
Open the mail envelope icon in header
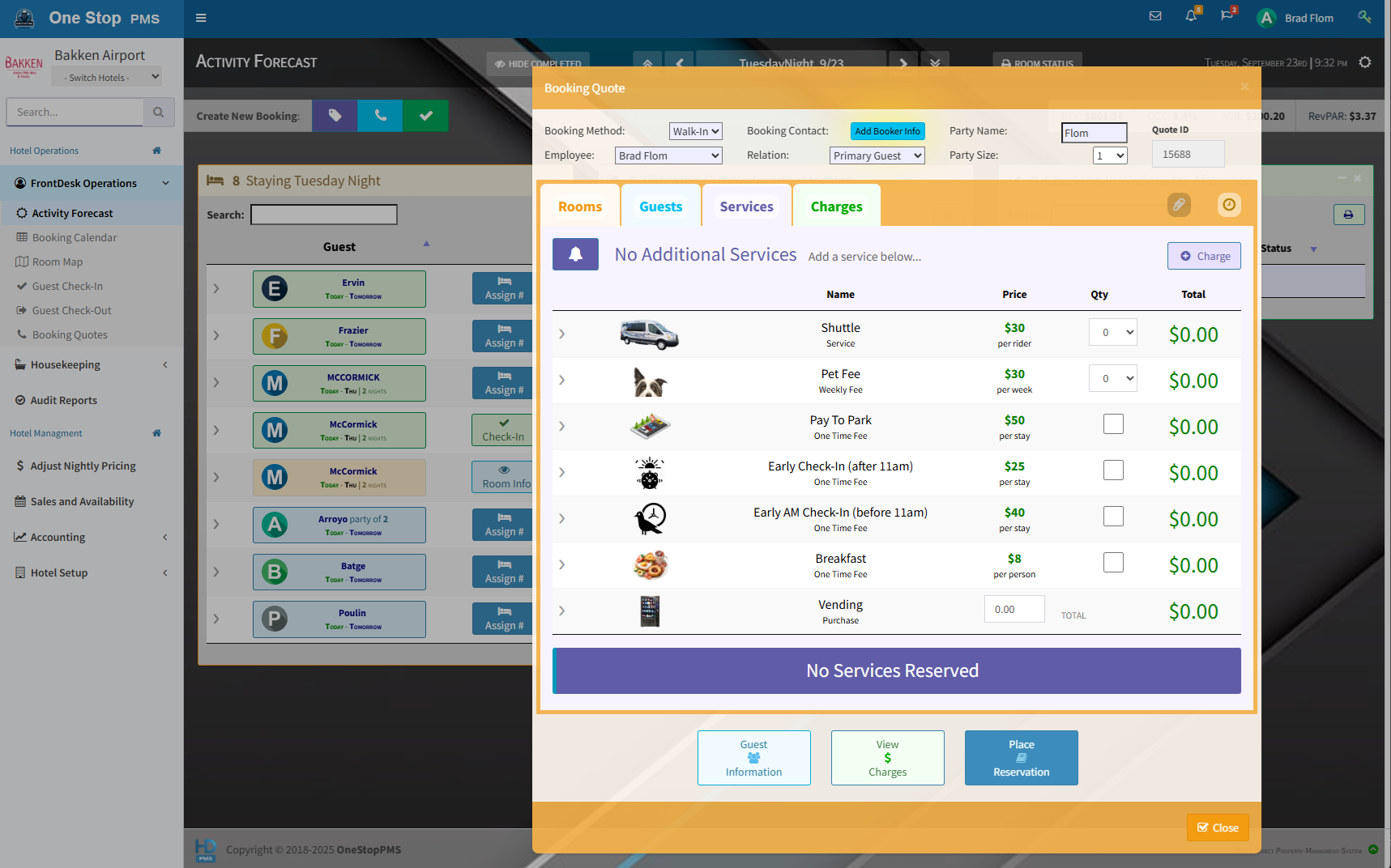[1155, 16]
